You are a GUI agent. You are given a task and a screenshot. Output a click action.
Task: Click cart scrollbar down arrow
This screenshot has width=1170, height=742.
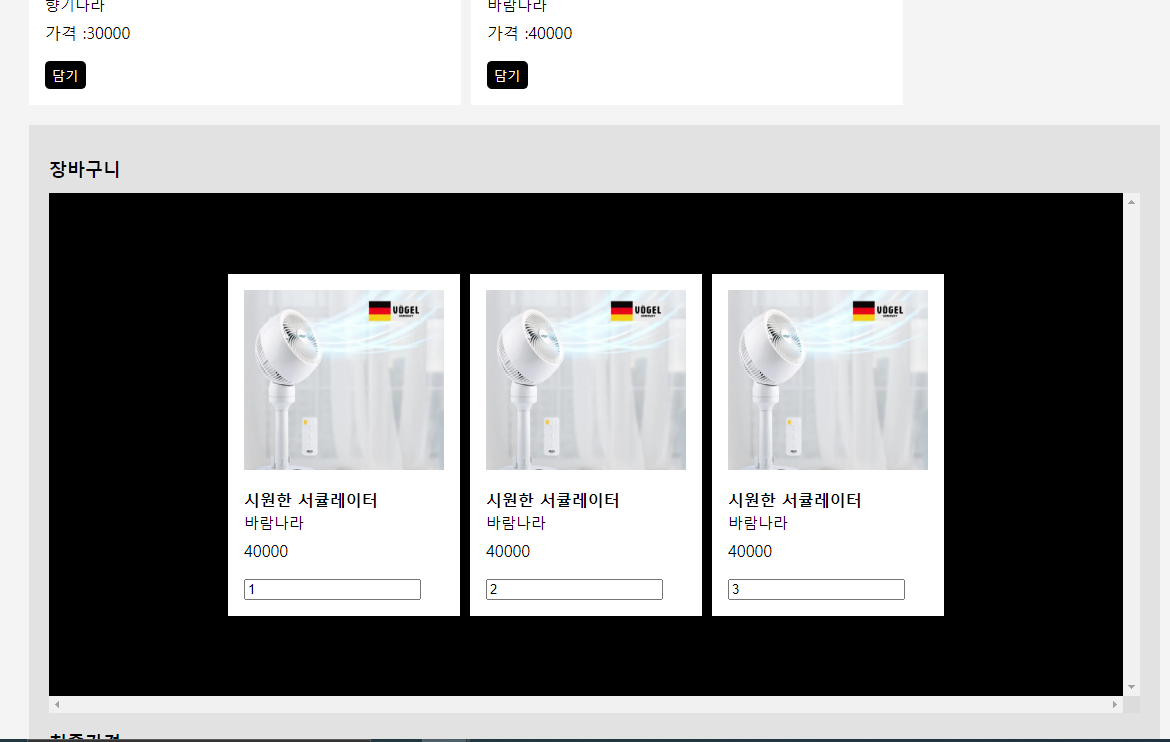1131,687
